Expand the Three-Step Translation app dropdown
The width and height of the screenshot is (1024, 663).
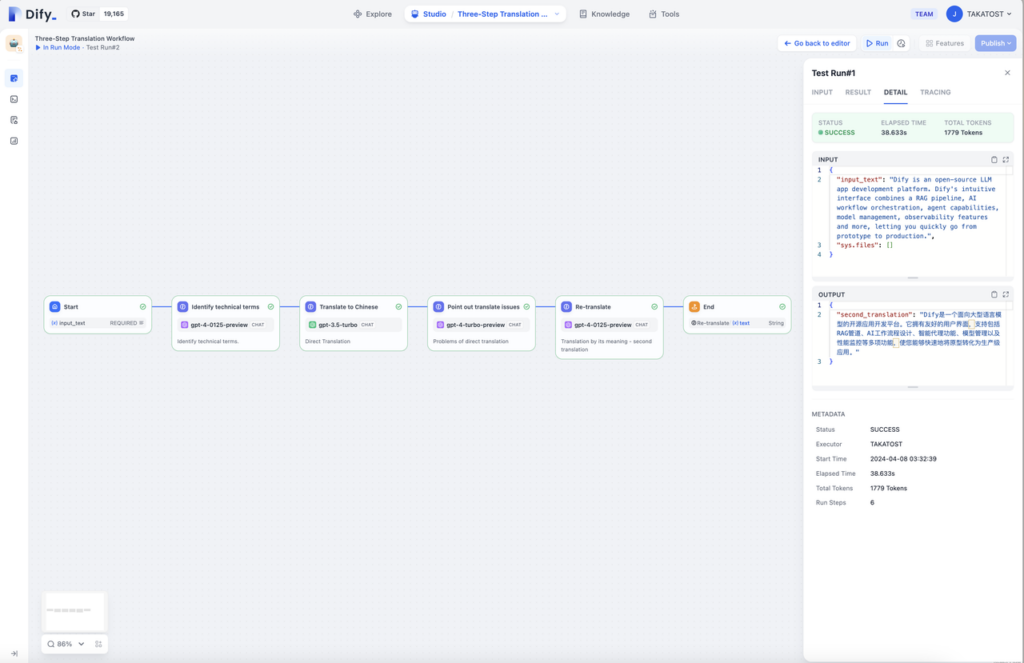[x=556, y=14]
